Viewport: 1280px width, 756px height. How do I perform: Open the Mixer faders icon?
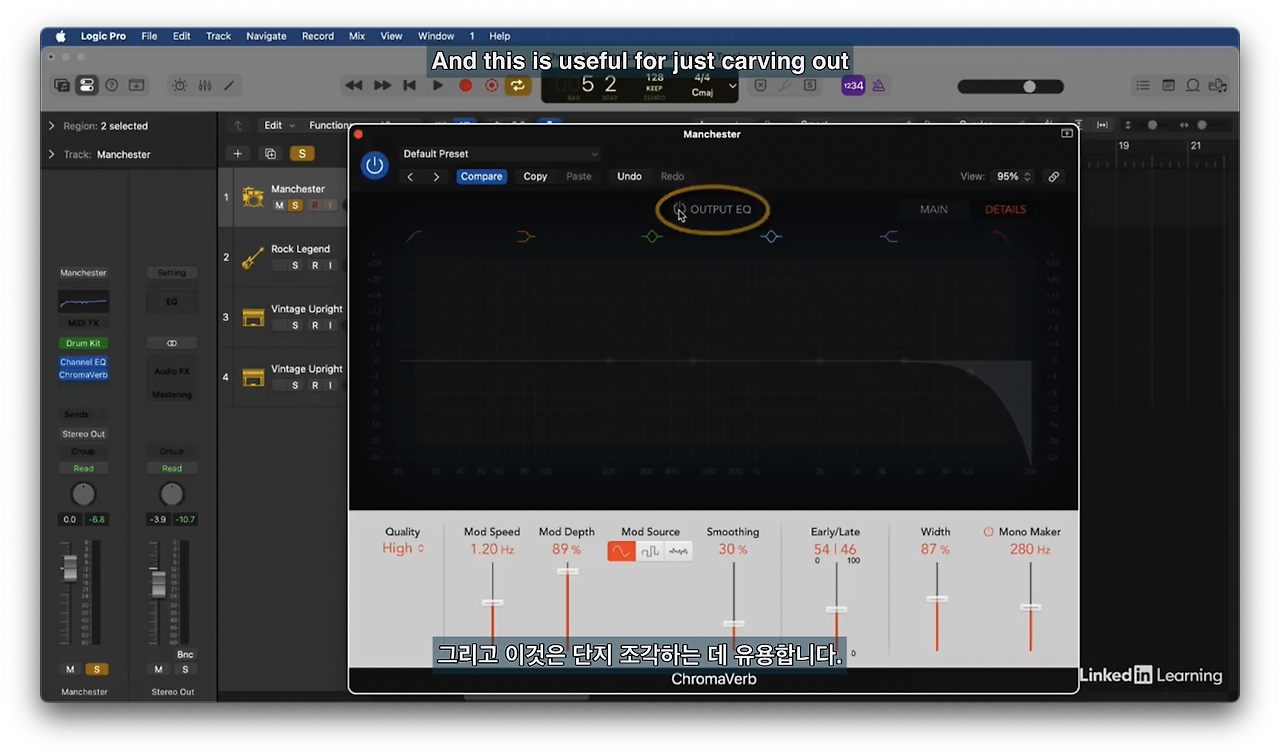(x=205, y=86)
